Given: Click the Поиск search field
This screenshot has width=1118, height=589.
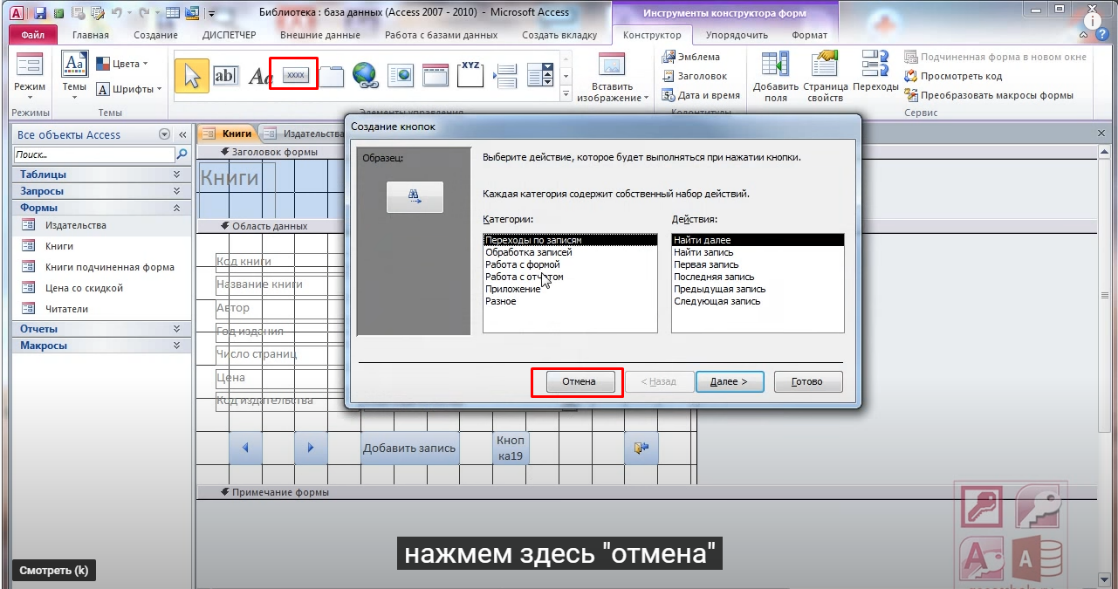Looking at the screenshot, I should pos(93,155).
